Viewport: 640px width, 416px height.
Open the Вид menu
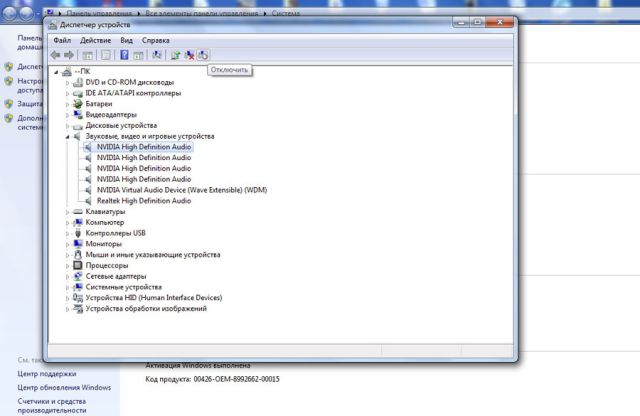click(127, 40)
